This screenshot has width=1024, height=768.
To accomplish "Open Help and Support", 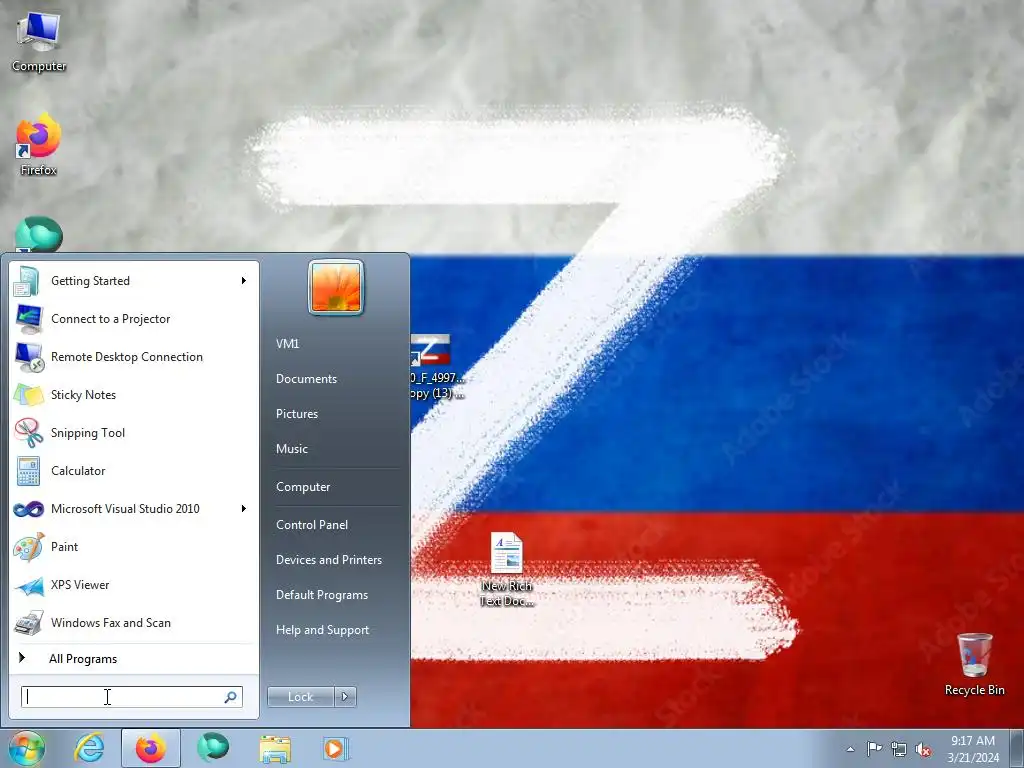I will (x=323, y=630).
